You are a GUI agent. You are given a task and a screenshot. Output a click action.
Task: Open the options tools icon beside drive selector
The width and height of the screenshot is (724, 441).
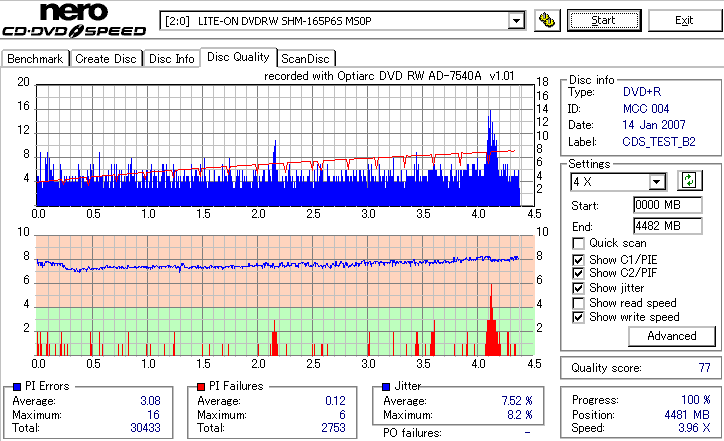click(547, 21)
